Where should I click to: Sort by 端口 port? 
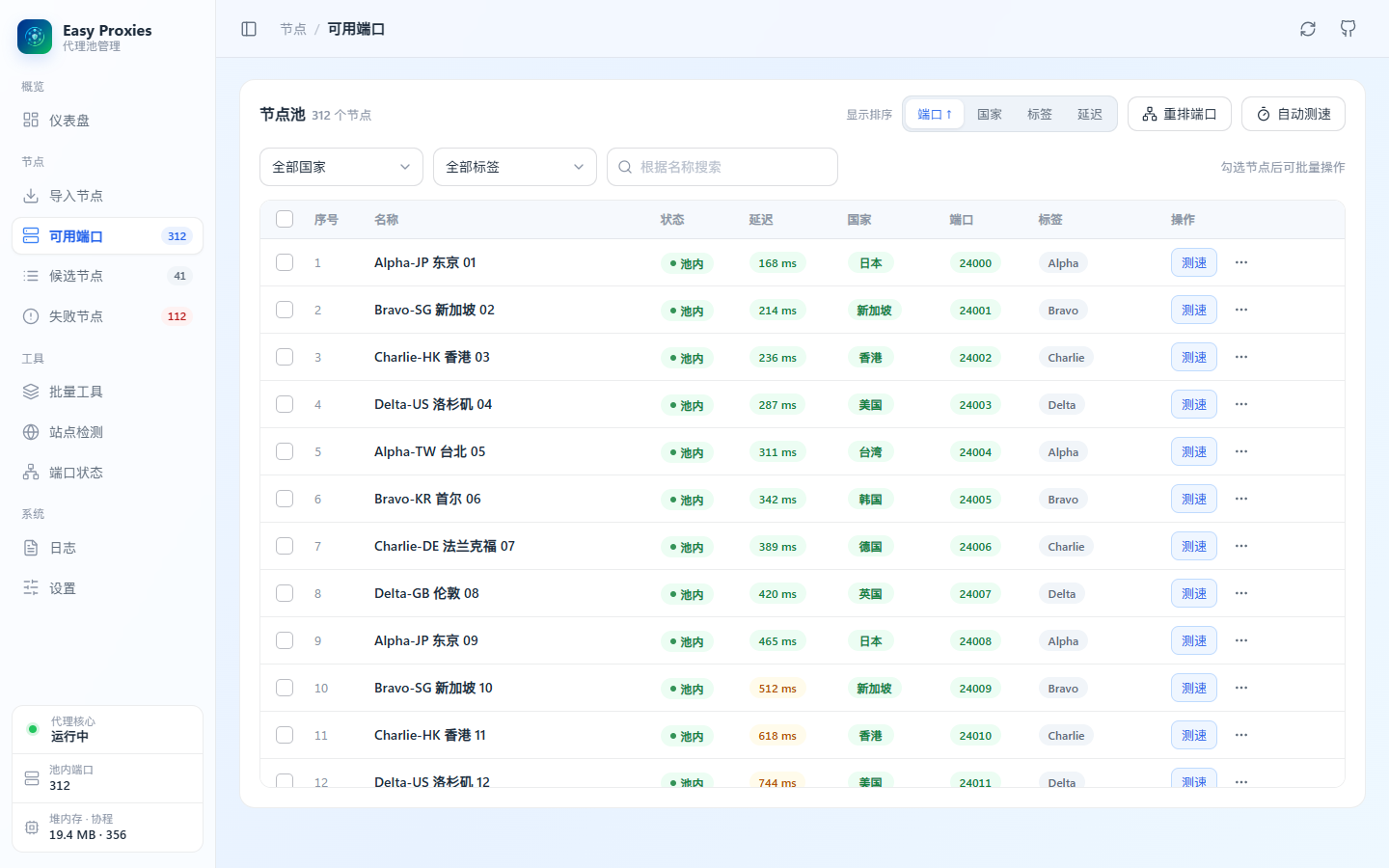click(935, 114)
